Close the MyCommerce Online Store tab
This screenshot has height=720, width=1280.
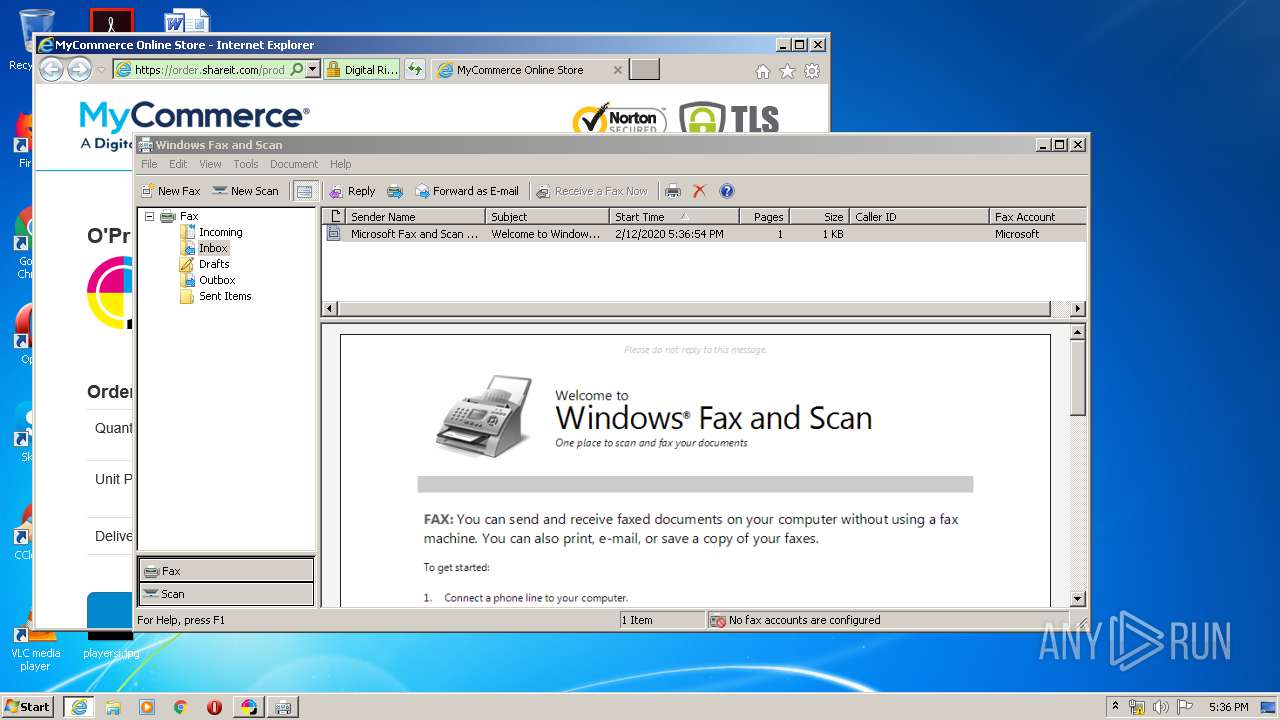[617, 70]
